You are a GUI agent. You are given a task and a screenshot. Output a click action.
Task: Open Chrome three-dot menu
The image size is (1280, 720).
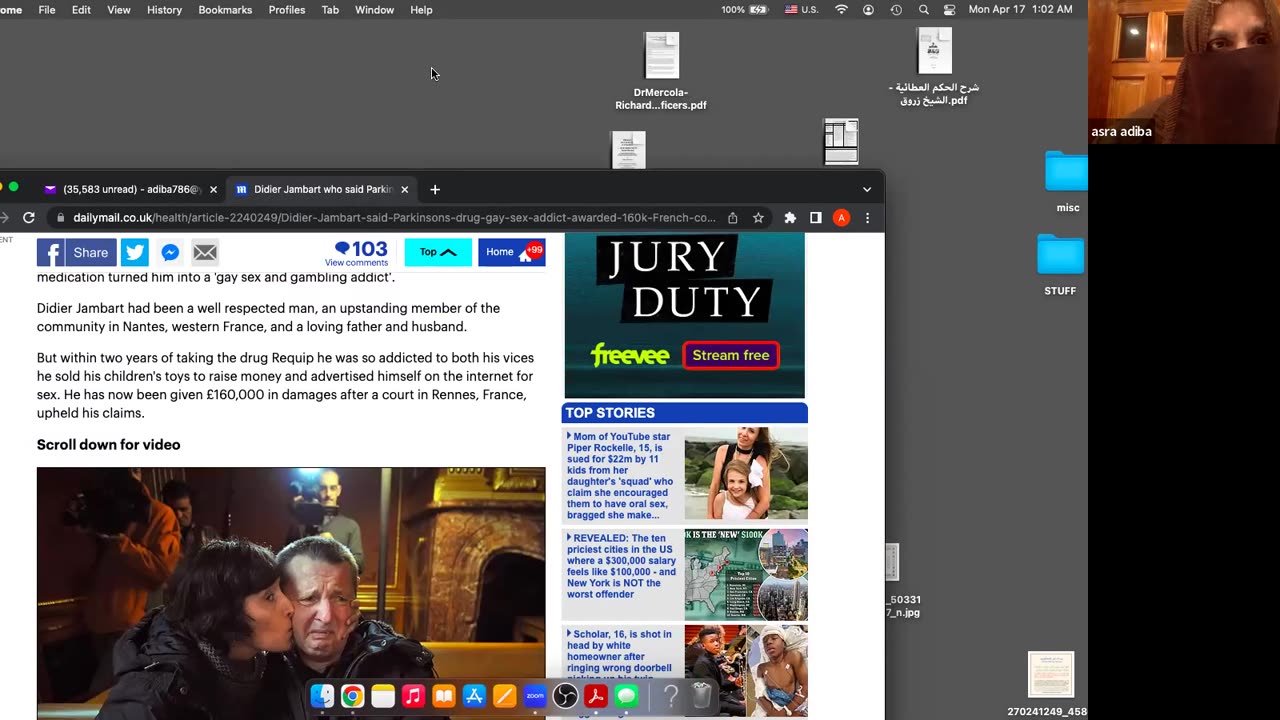click(x=867, y=217)
